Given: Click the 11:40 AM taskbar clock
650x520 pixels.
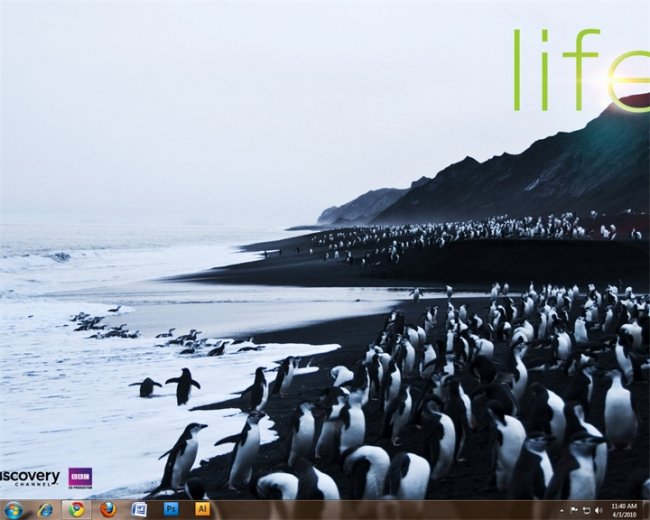Looking at the screenshot, I should pos(623,505).
